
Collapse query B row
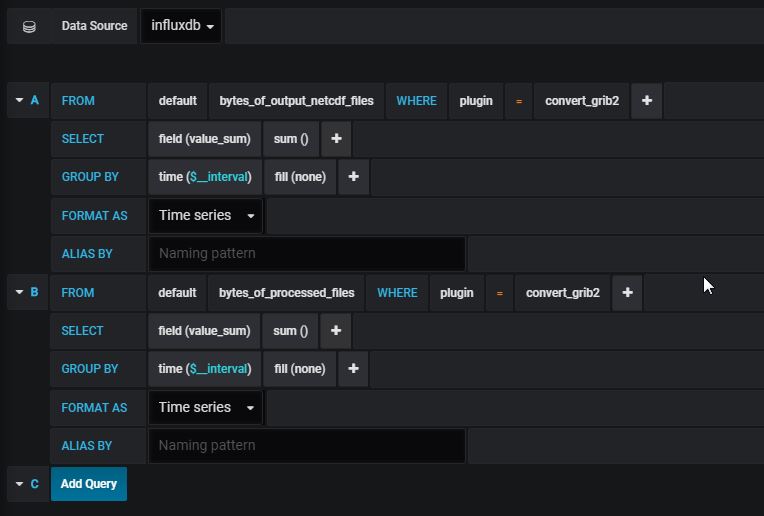coord(20,293)
